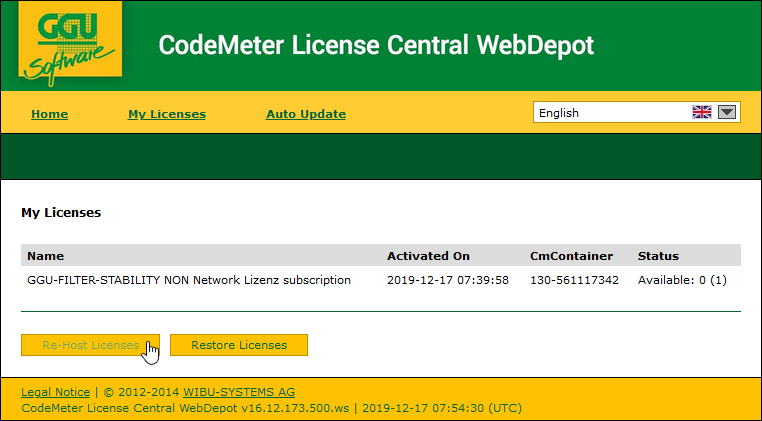Click the CodeMeter License Central WebDepot title
This screenshot has width=762, height=421.
(376, 46)
